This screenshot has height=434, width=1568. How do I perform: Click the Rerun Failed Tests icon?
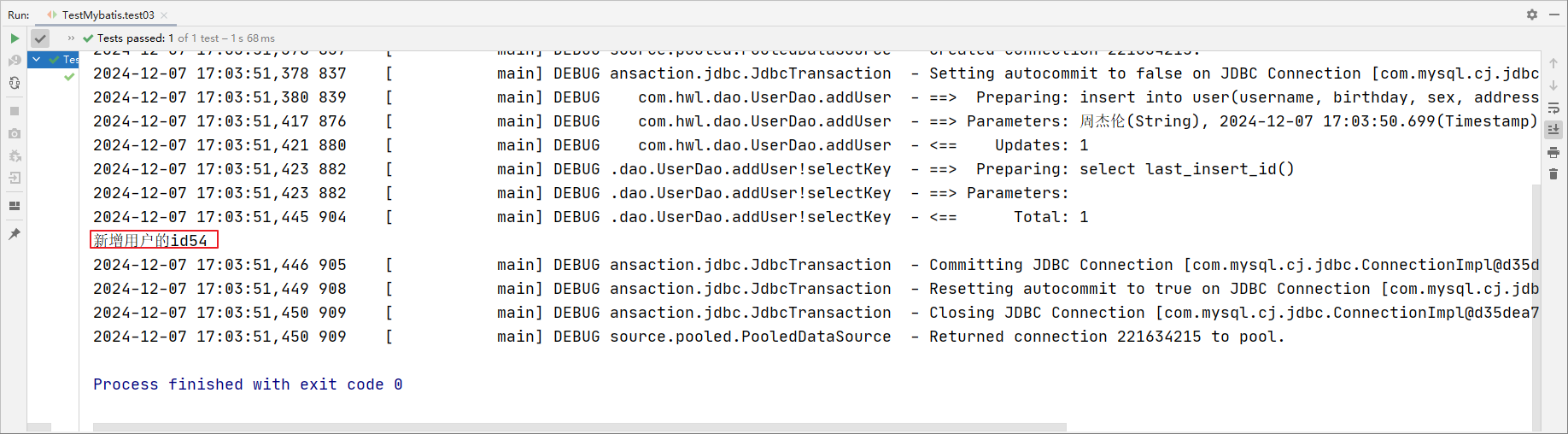[15, 61]
